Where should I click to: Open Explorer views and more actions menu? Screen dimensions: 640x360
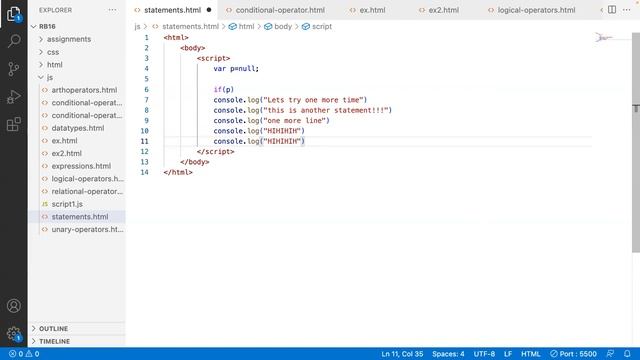click(112, 10)
